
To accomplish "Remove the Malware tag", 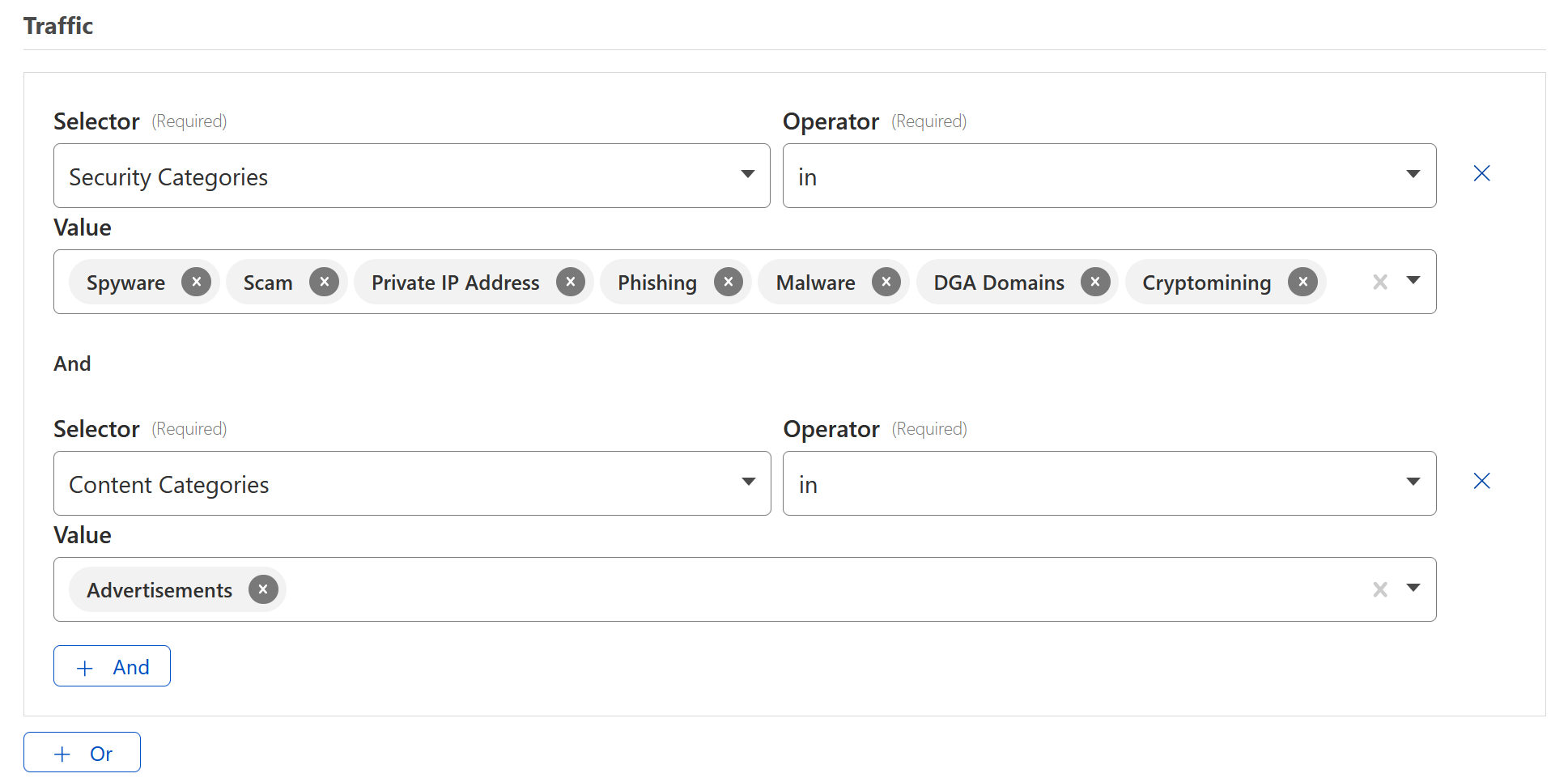I will [x=886, y=282].
